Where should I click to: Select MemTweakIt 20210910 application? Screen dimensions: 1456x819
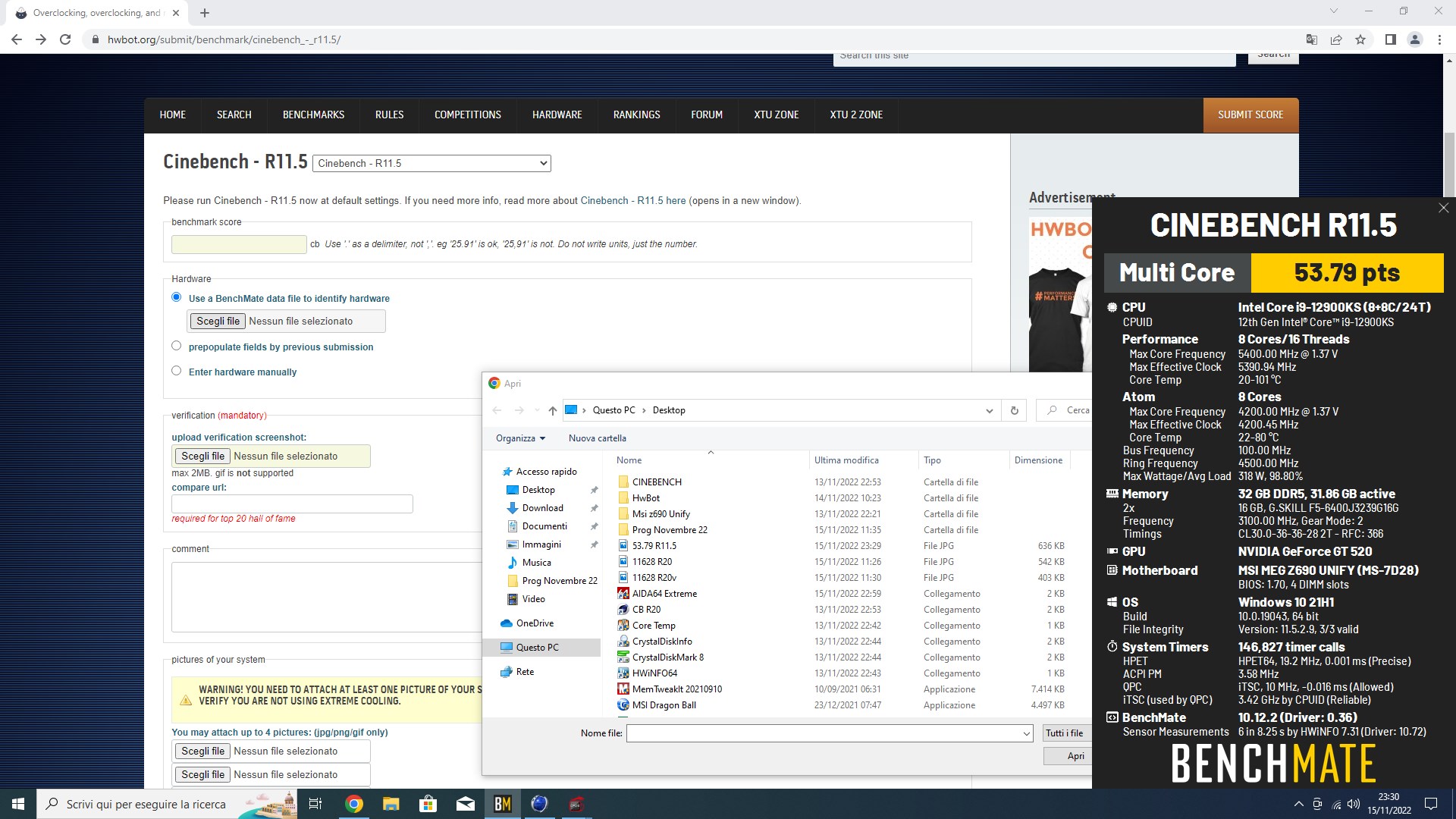point(676,689)
